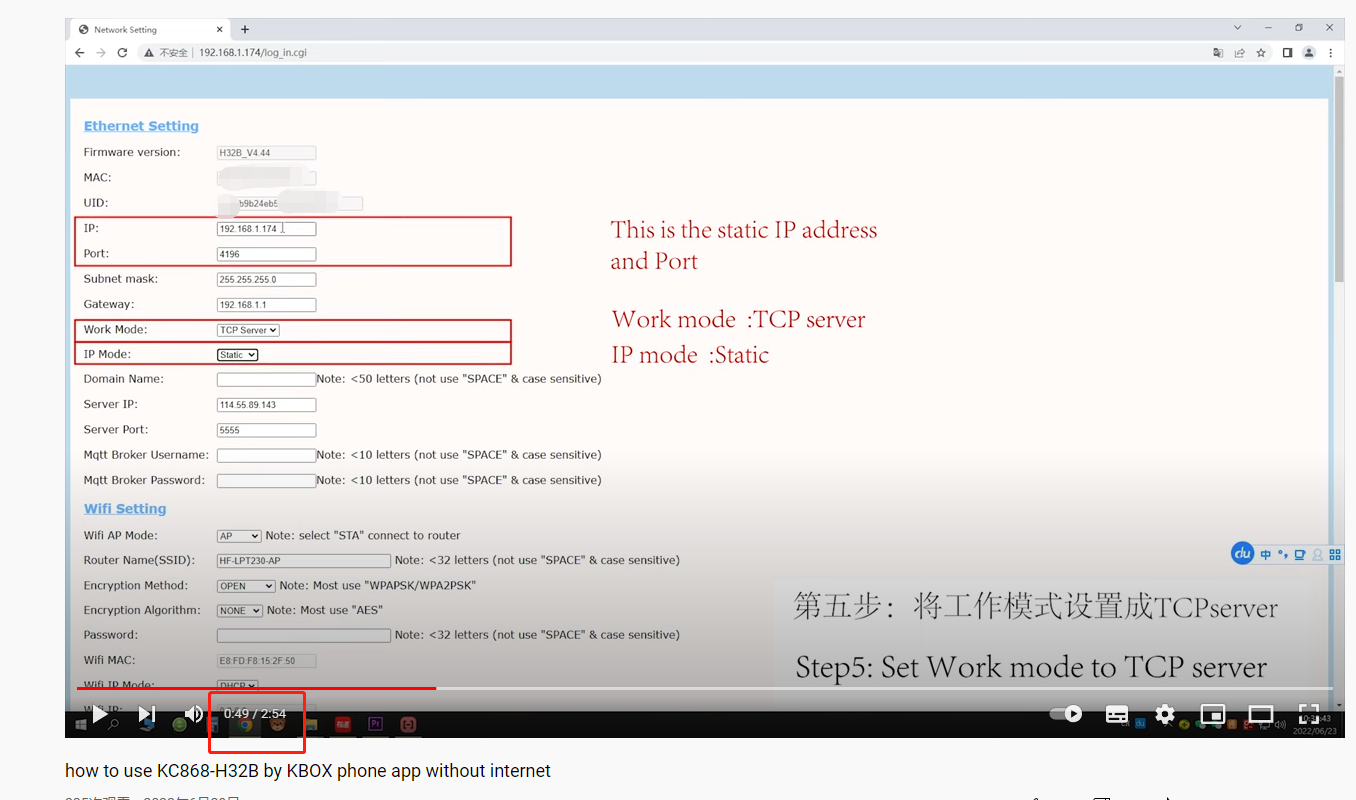Enter fullscreen video mode

click(1308, 713)
